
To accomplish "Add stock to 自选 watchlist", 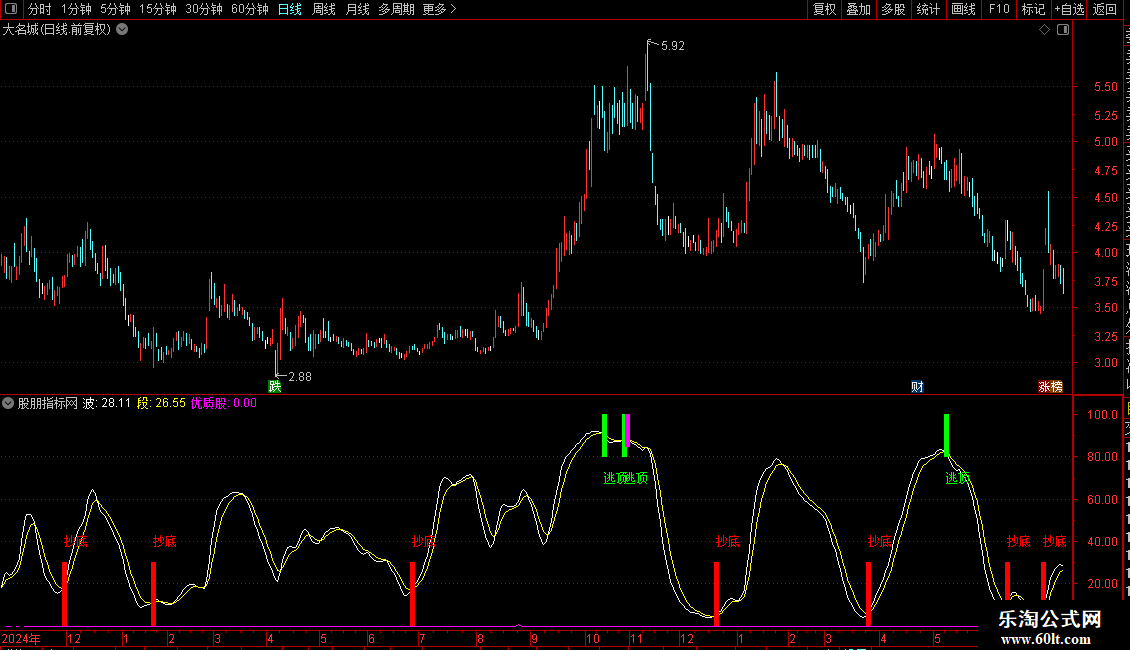I will click(1069, 9).
